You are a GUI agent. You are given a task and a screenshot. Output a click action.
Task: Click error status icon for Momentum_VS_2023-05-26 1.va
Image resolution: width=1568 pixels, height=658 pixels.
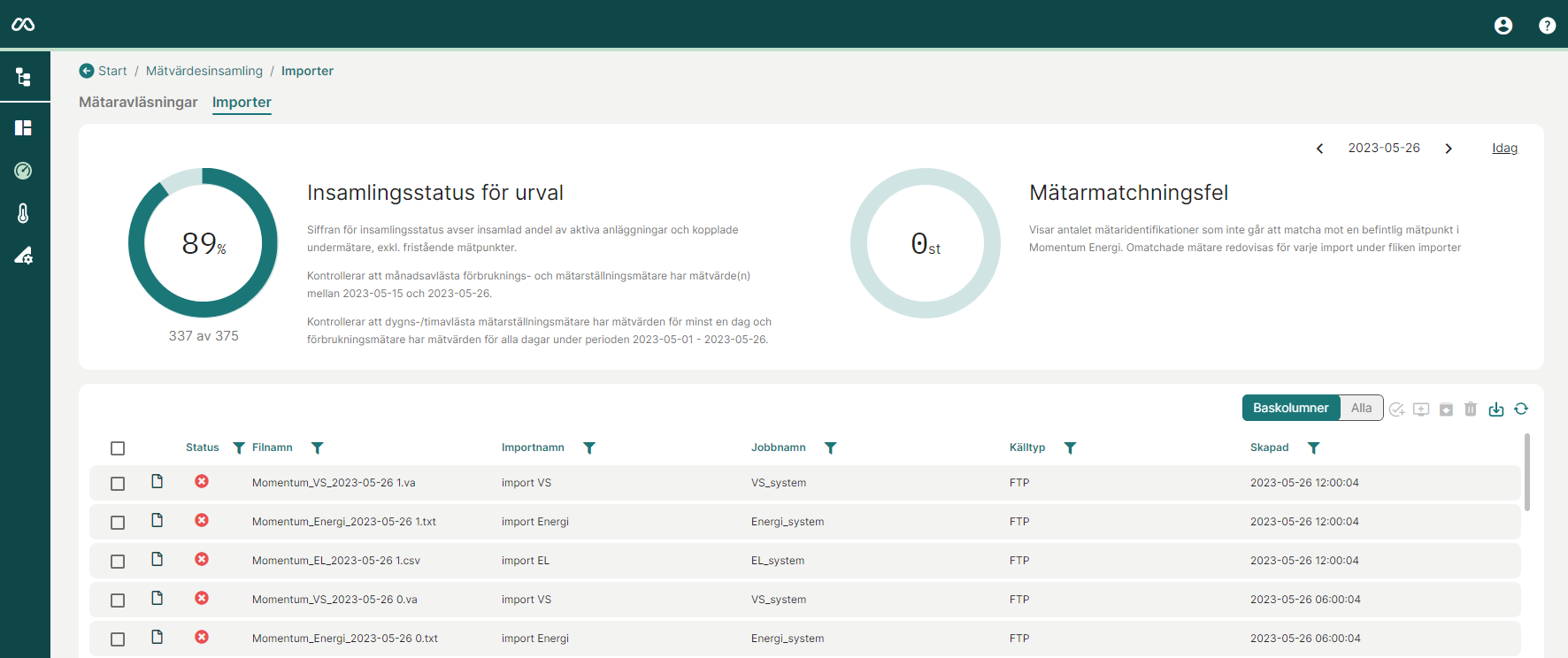[x=202, y=481]
